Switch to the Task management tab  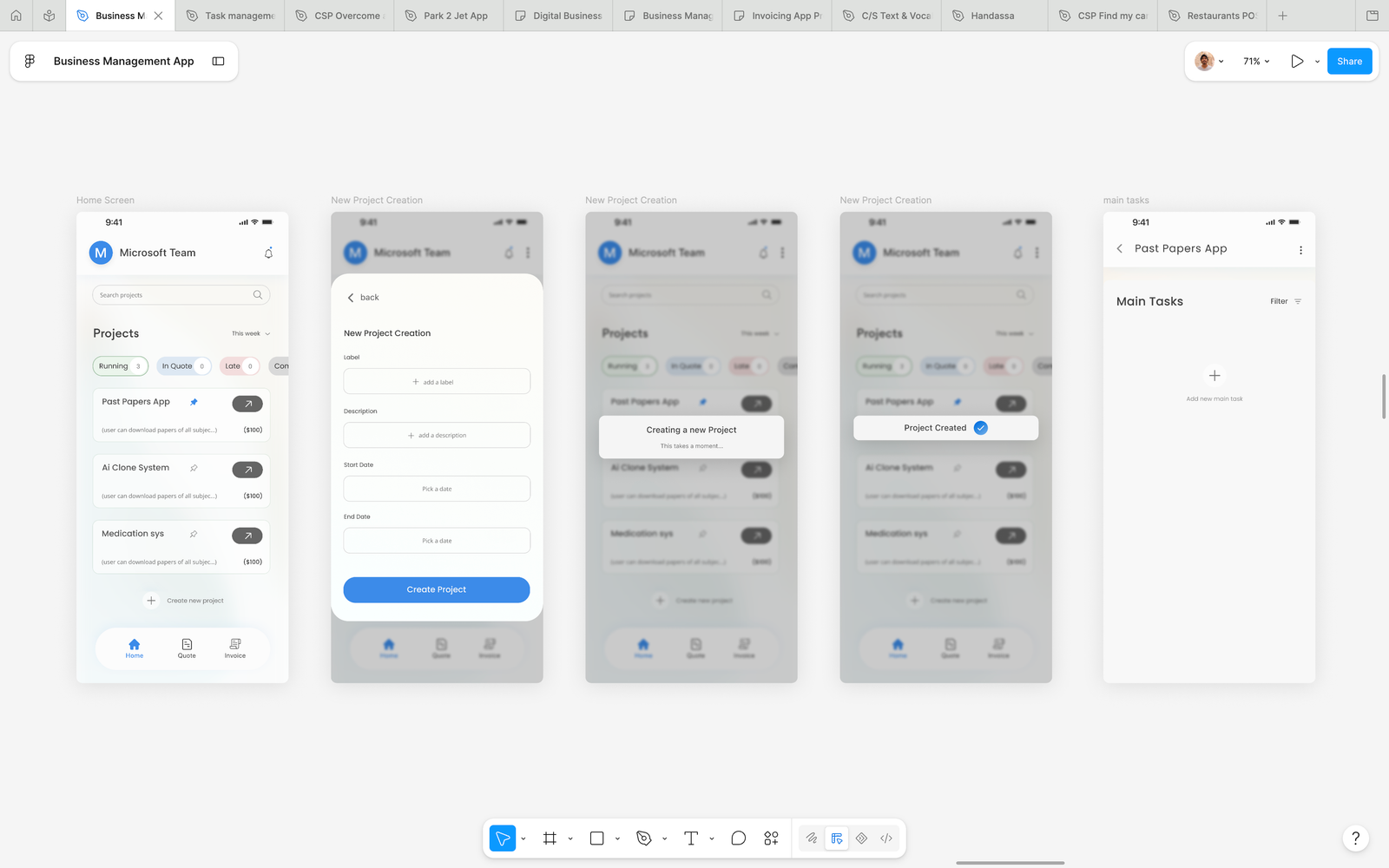click(231, 16)
